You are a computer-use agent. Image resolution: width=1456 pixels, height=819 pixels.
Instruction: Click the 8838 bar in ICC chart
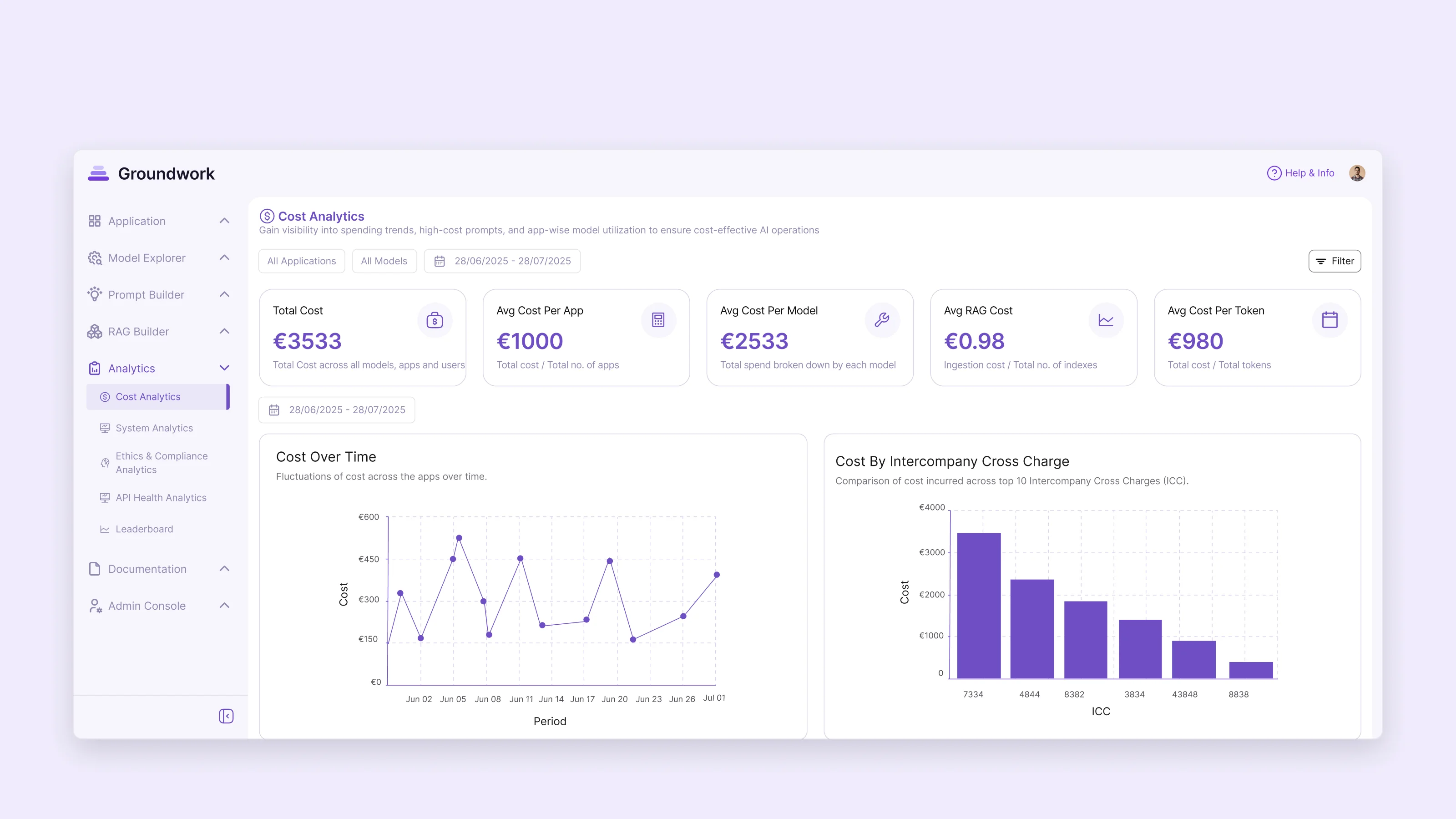tap(1251, 670)
